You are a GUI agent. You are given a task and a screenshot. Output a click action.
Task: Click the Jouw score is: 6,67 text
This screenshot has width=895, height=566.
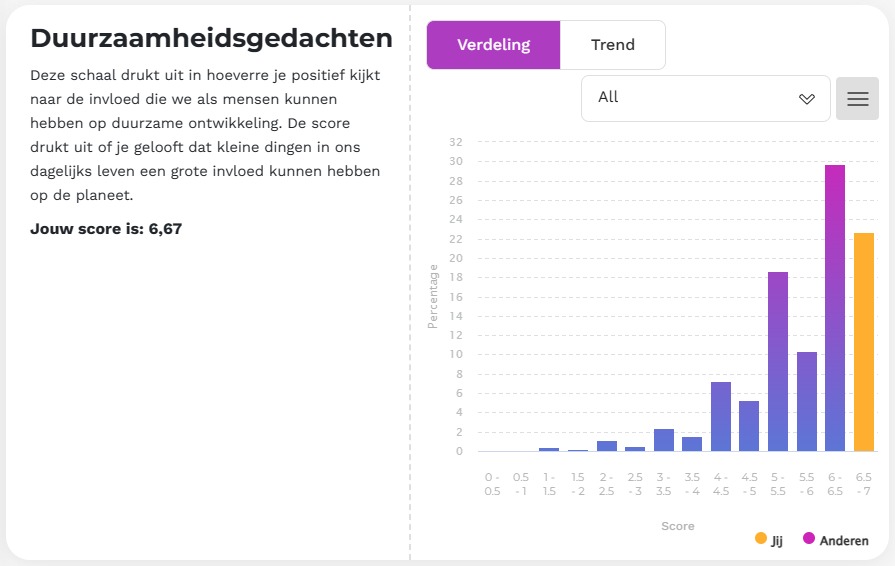[x=106, y=229]
